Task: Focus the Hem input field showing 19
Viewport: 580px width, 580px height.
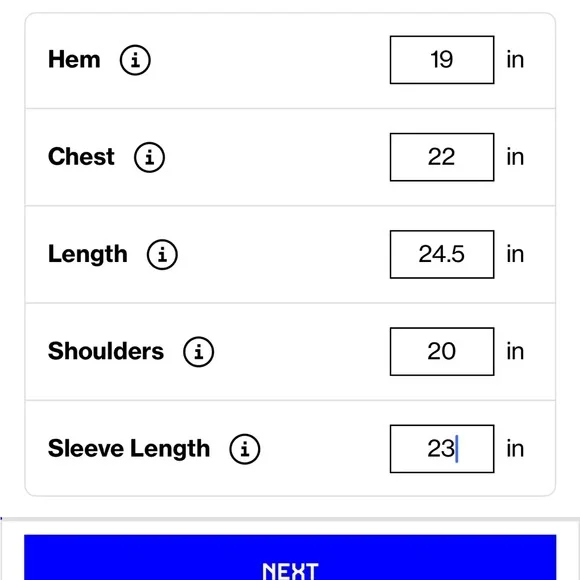Action: 442,60
